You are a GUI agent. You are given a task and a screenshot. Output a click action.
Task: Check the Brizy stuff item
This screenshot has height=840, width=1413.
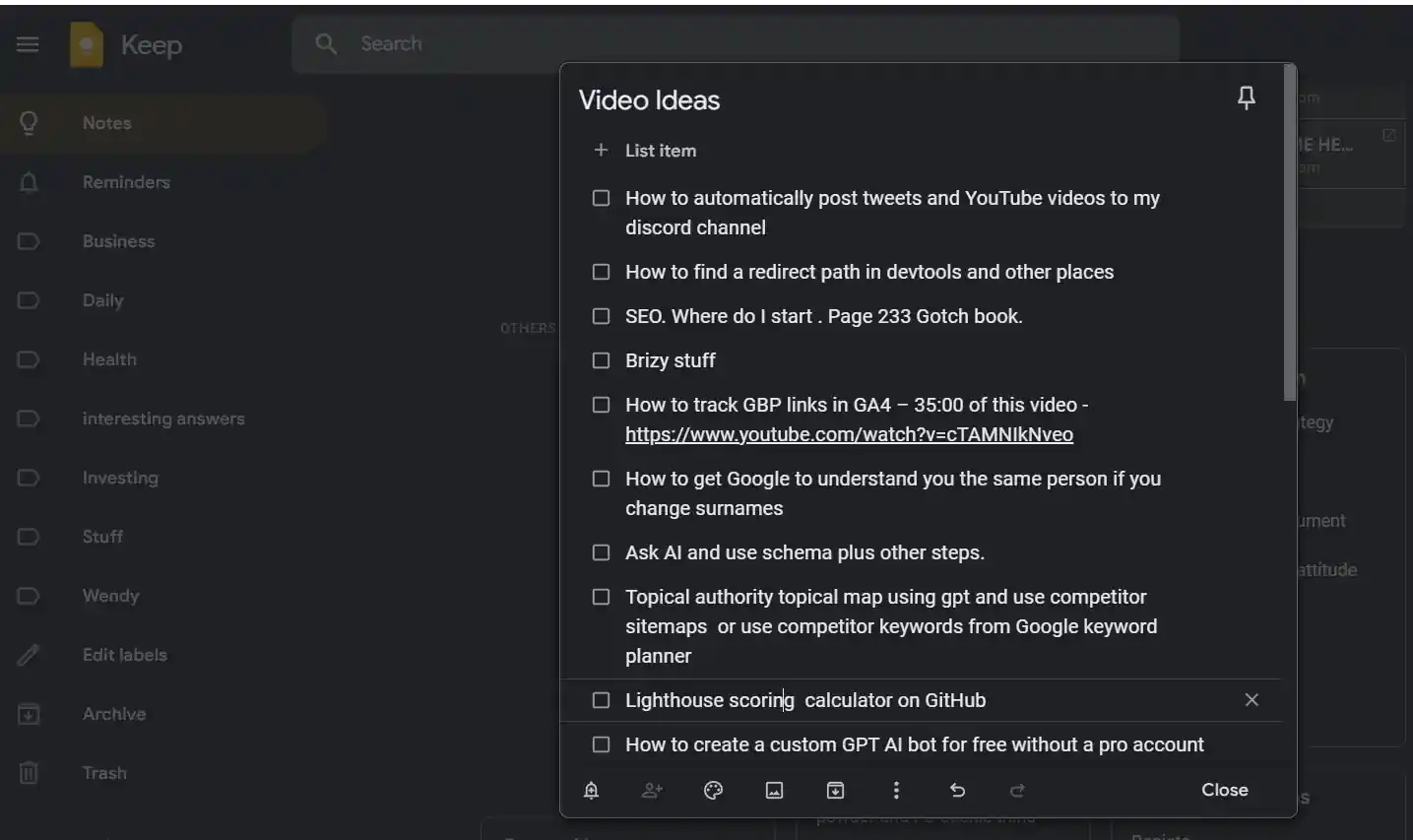(x=601, y=360)
